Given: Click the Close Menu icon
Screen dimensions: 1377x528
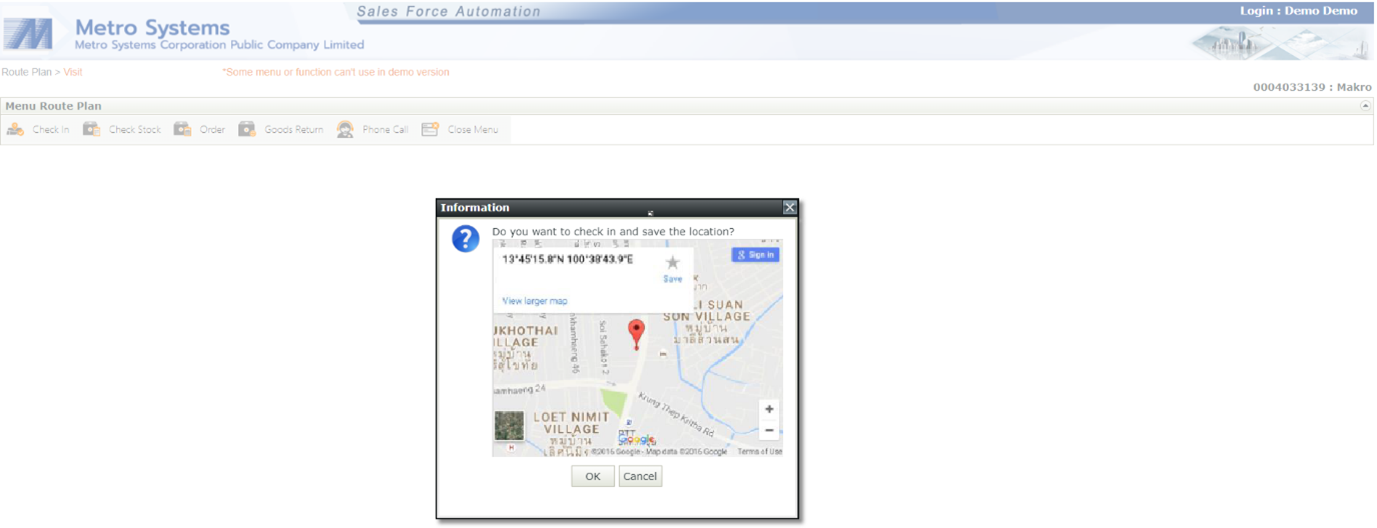Looking at the screenshot, I should tap(430, 129).
